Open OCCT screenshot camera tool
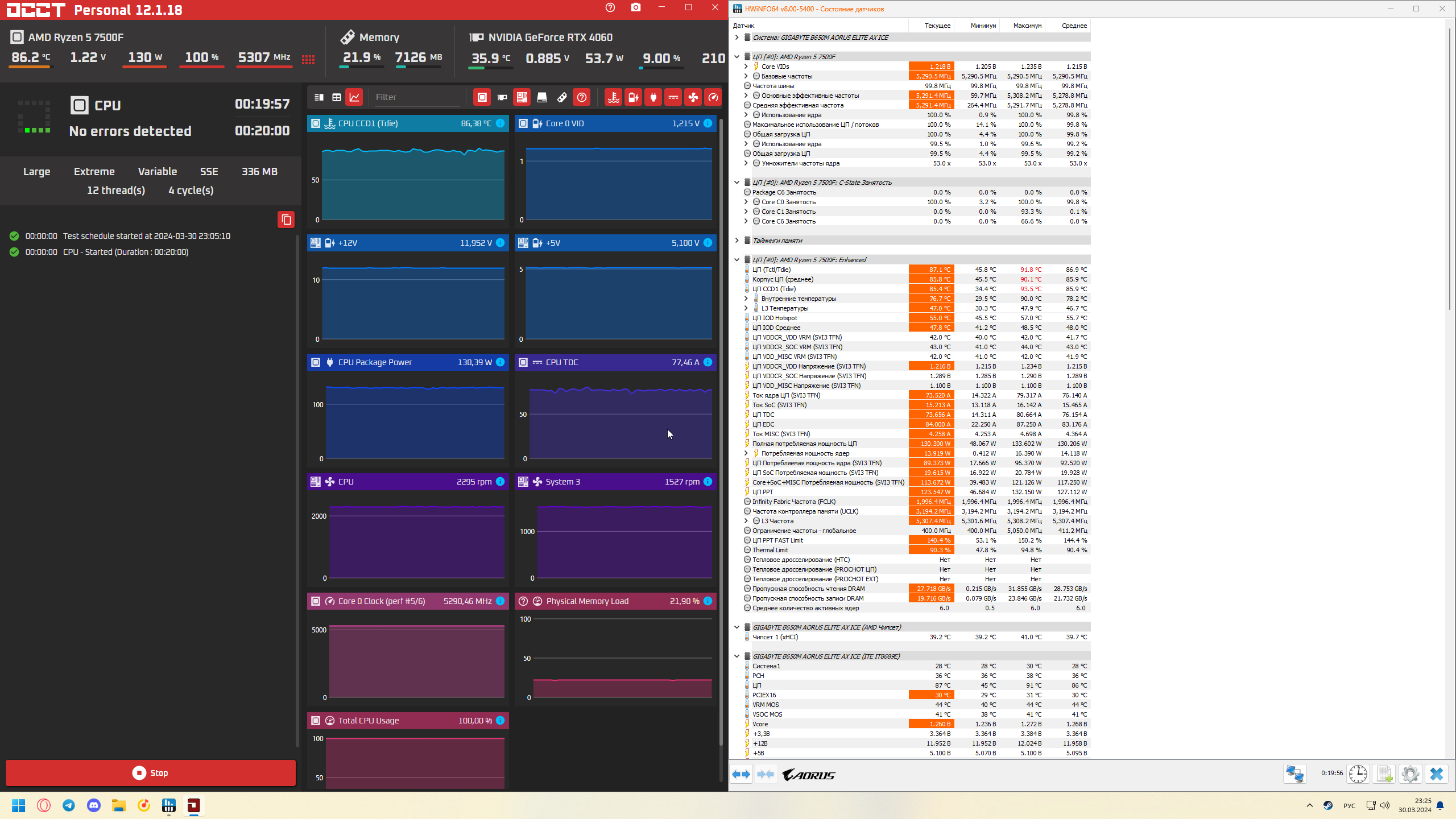The width and height of the screenshot is (1456, 819). point(635,8)
